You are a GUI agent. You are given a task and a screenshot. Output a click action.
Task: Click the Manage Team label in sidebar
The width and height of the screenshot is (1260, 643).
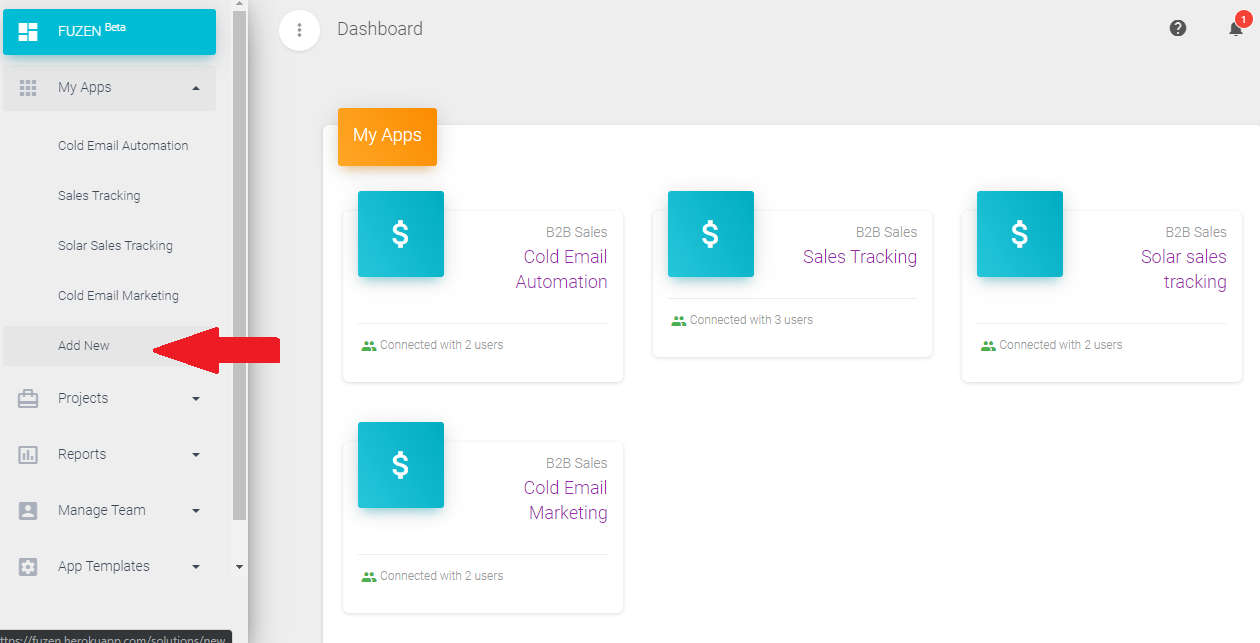point(102,510)
